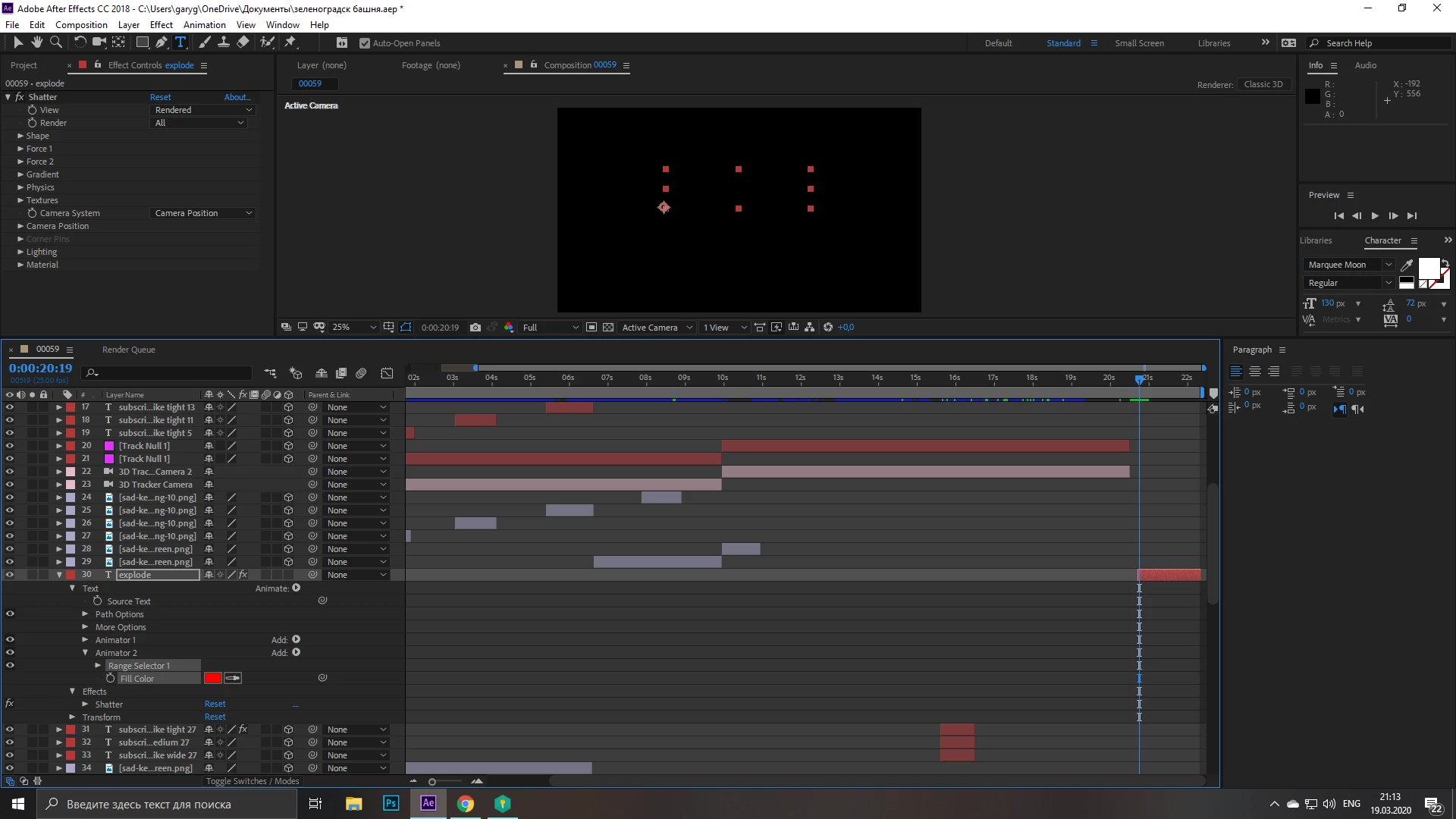Click the play button in Preview panel

coord(1375,216)
